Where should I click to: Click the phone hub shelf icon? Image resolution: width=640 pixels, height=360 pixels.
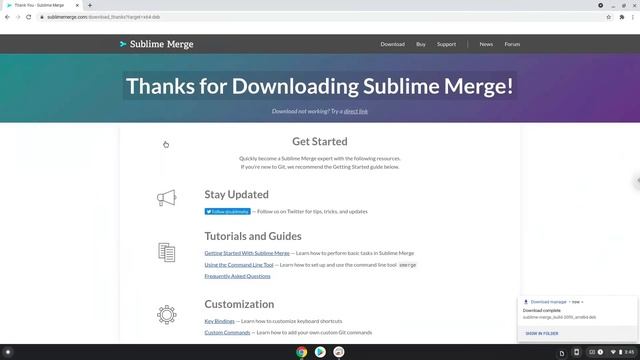576,352
